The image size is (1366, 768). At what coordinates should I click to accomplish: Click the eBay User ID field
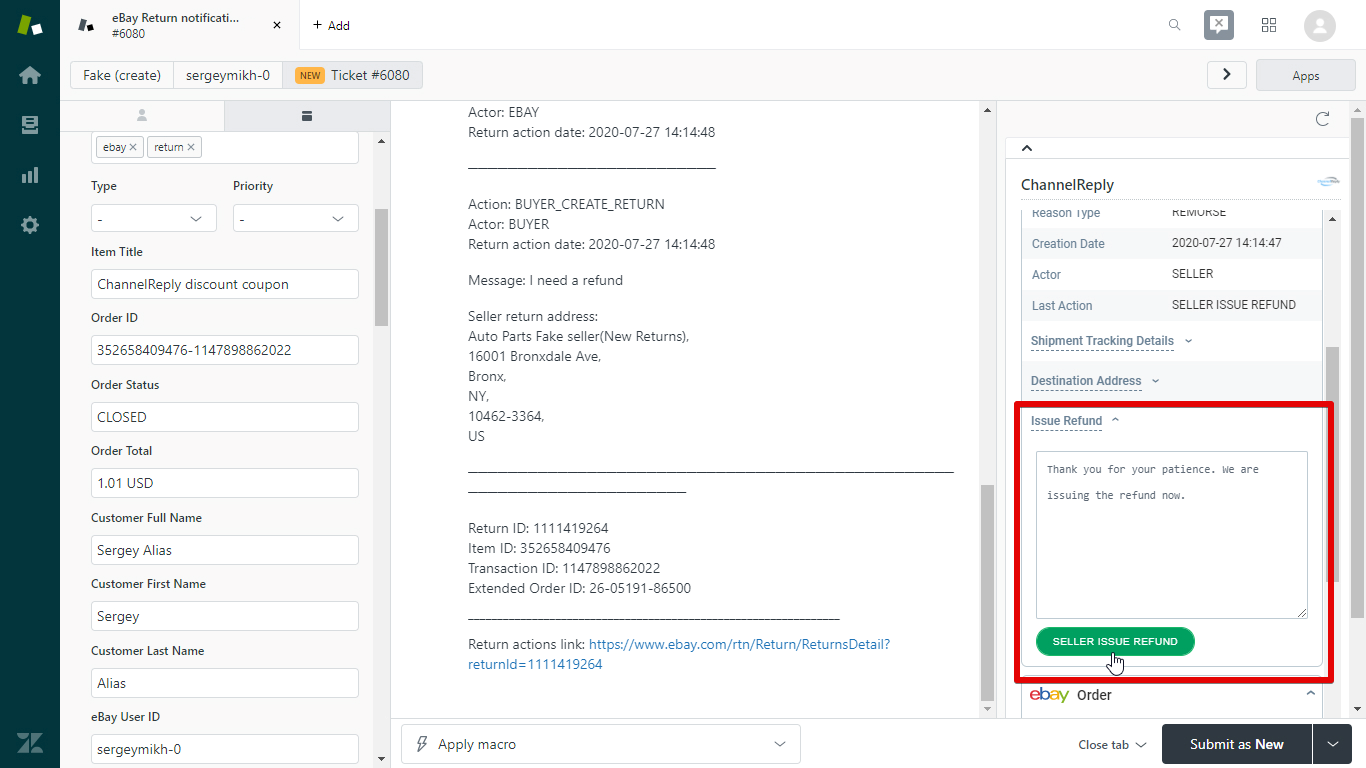coord(225,749)
